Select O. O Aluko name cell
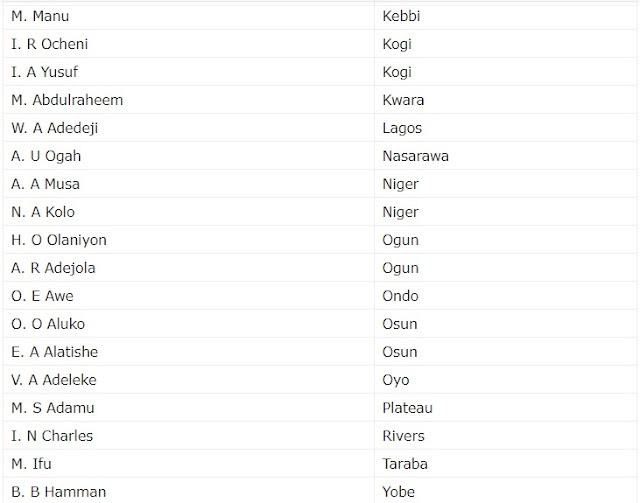Viewport: 640px width, 503px height. [x=48, y=324]
